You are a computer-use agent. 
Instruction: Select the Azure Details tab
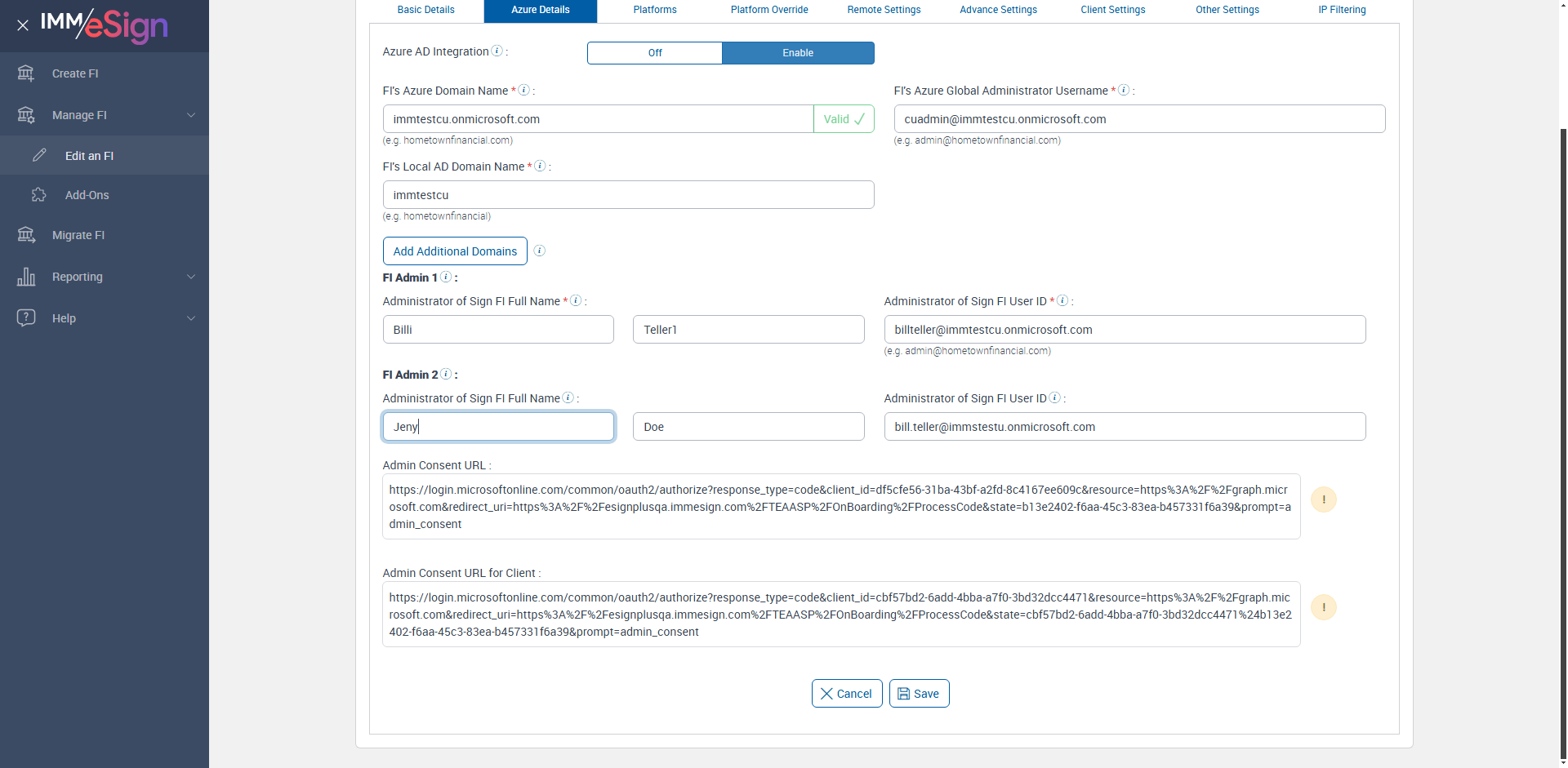[x=541, y=11]
